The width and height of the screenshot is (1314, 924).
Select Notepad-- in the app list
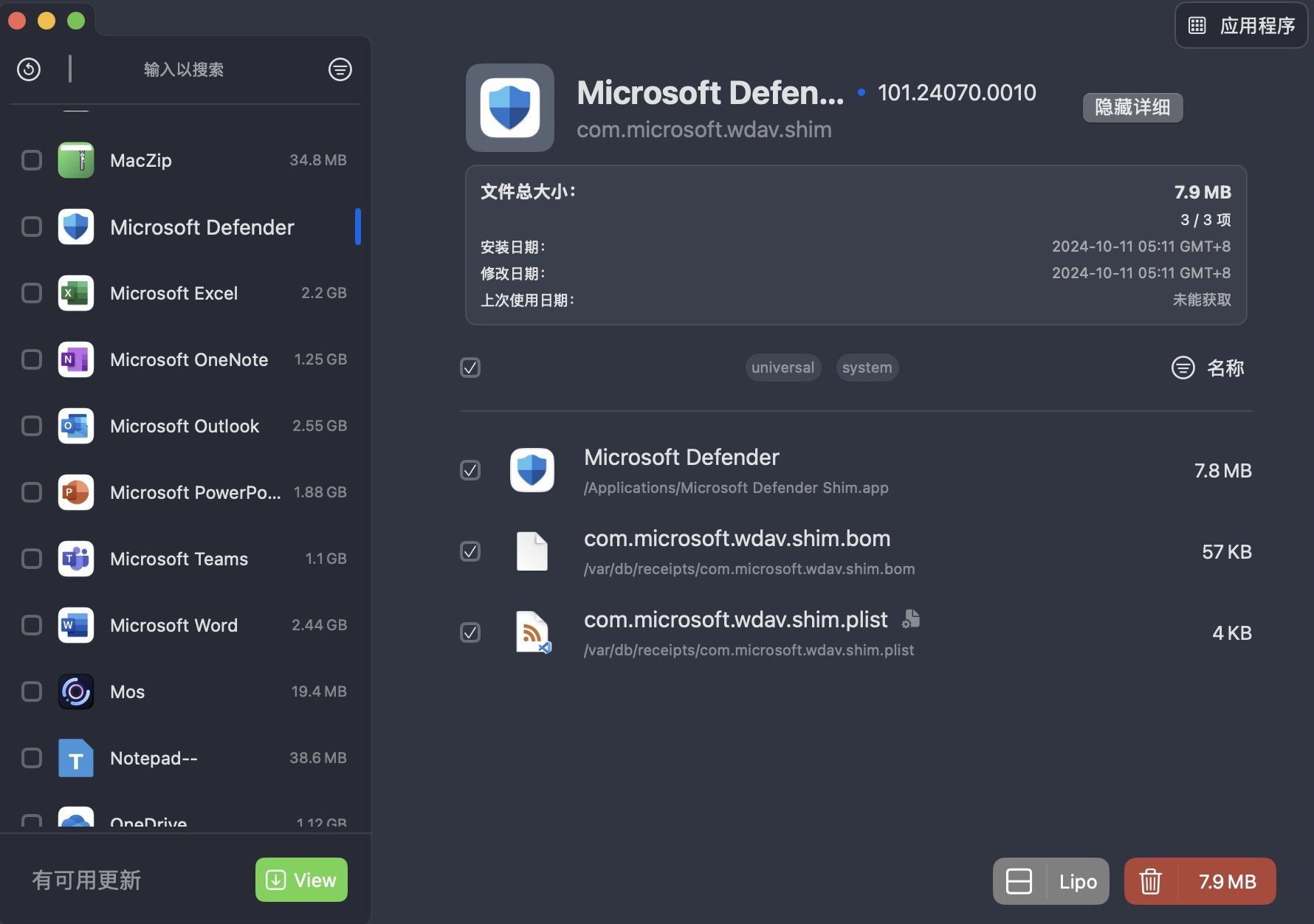pos(185,758)
